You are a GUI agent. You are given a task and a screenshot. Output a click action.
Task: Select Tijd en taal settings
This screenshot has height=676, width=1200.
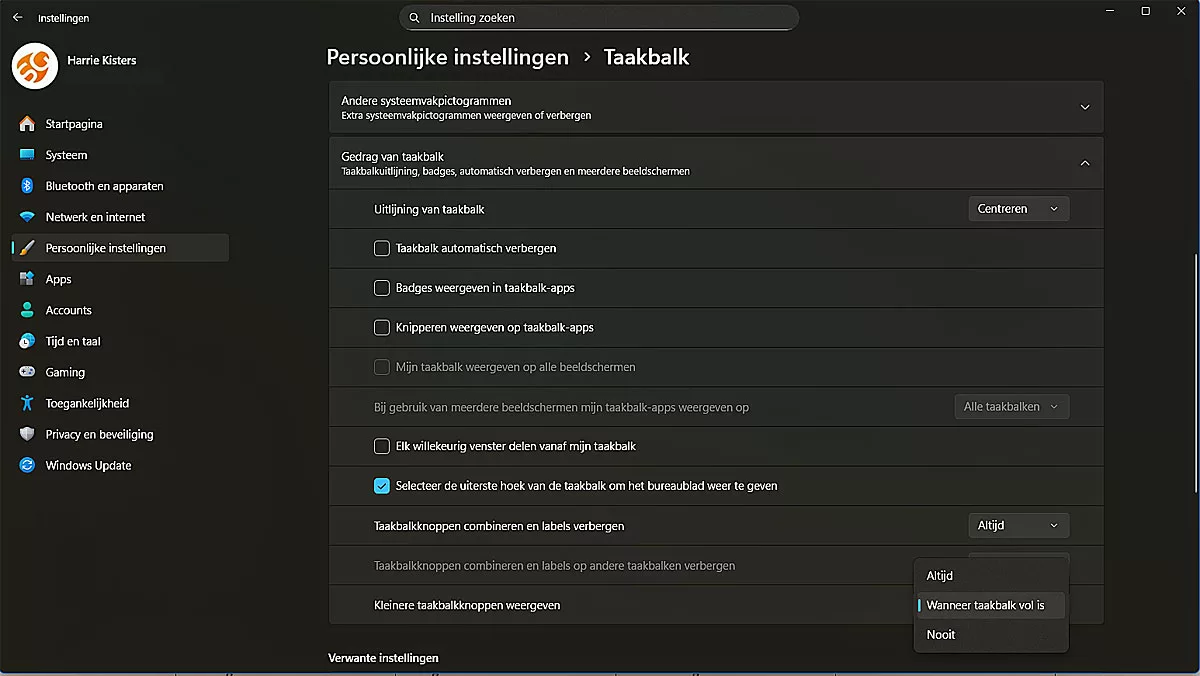(x=74, y=340)
